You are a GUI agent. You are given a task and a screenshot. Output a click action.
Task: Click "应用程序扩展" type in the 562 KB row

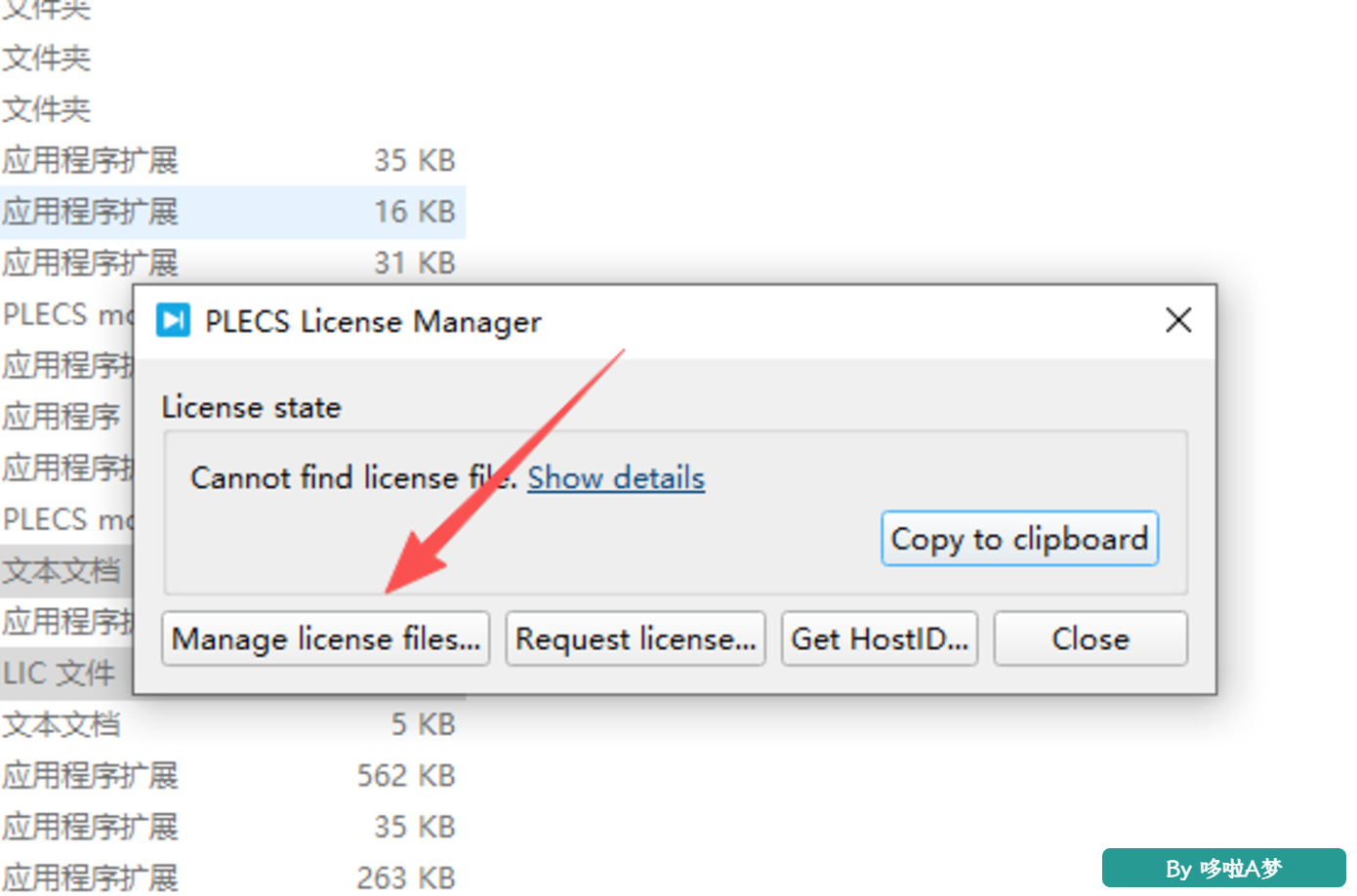tap(91, 776)
